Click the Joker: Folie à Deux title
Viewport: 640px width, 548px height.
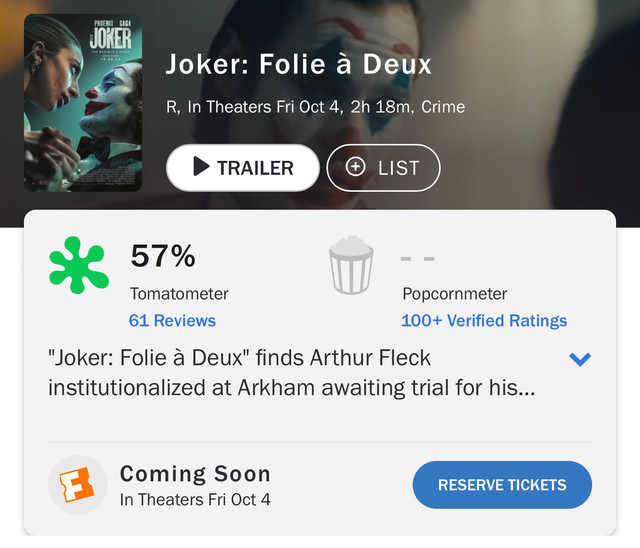coord(298,64)
